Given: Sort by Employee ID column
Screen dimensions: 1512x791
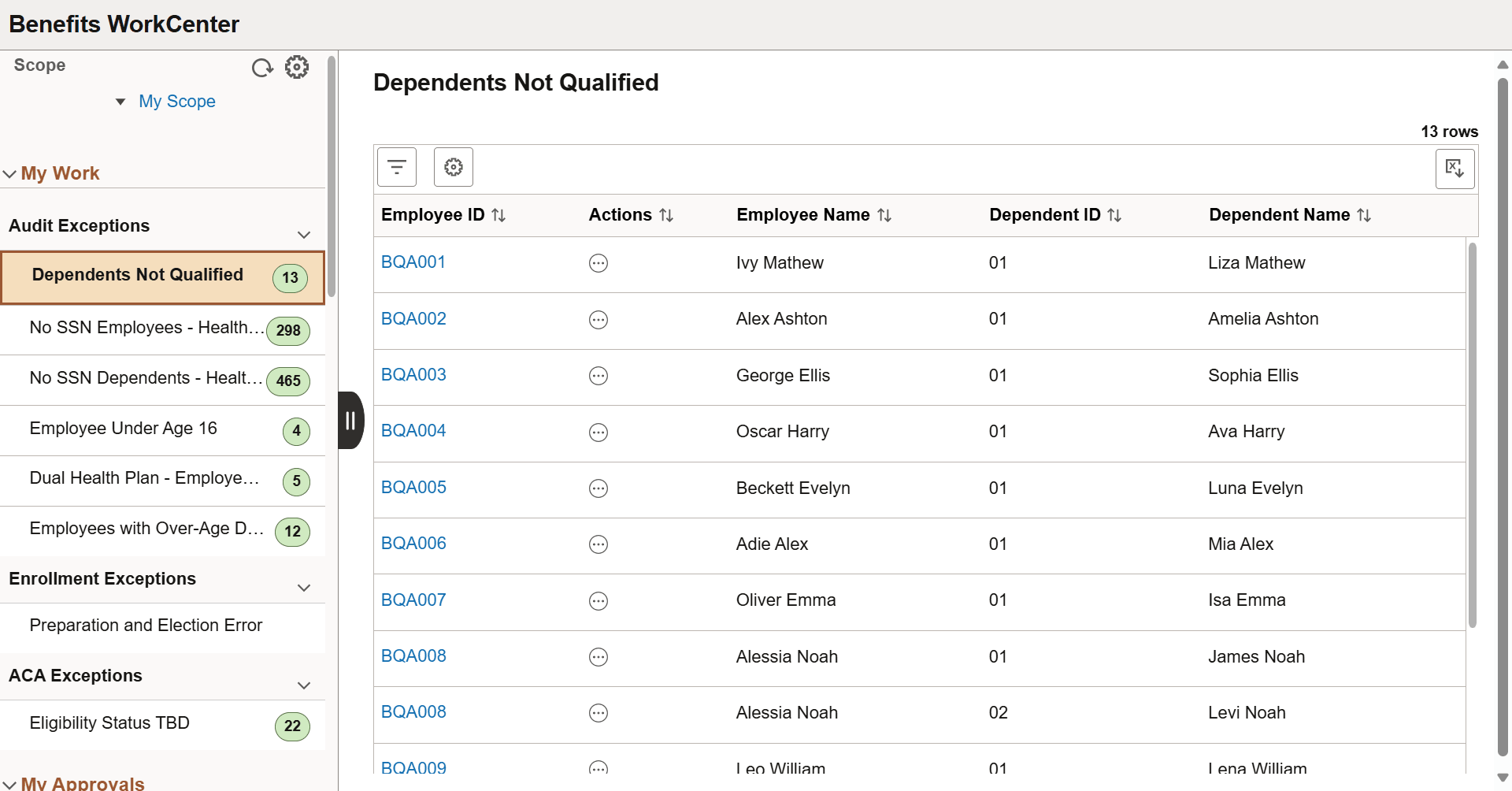Looking at the screenshot, I should 498,215.
